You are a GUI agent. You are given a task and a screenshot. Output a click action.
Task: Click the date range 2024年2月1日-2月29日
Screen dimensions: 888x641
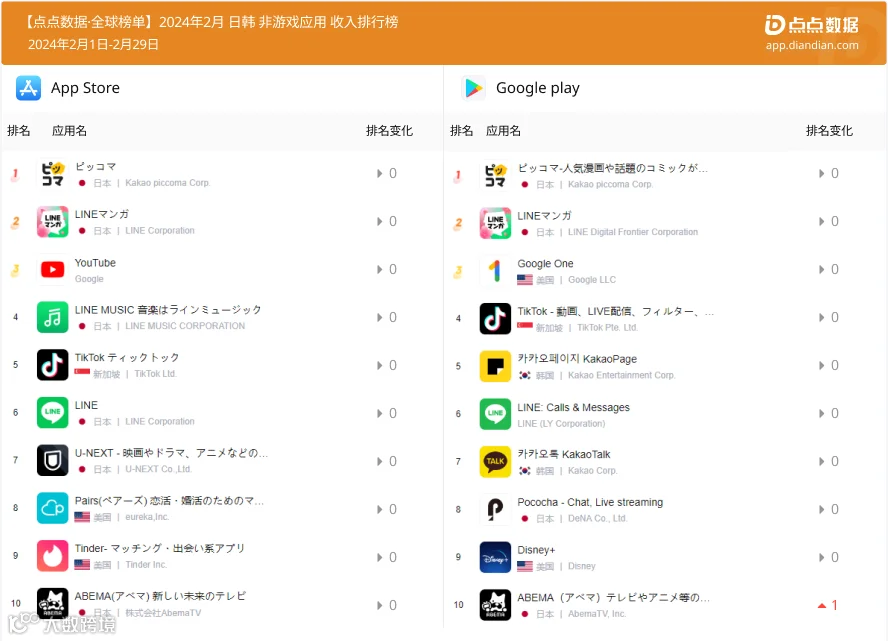93,44
